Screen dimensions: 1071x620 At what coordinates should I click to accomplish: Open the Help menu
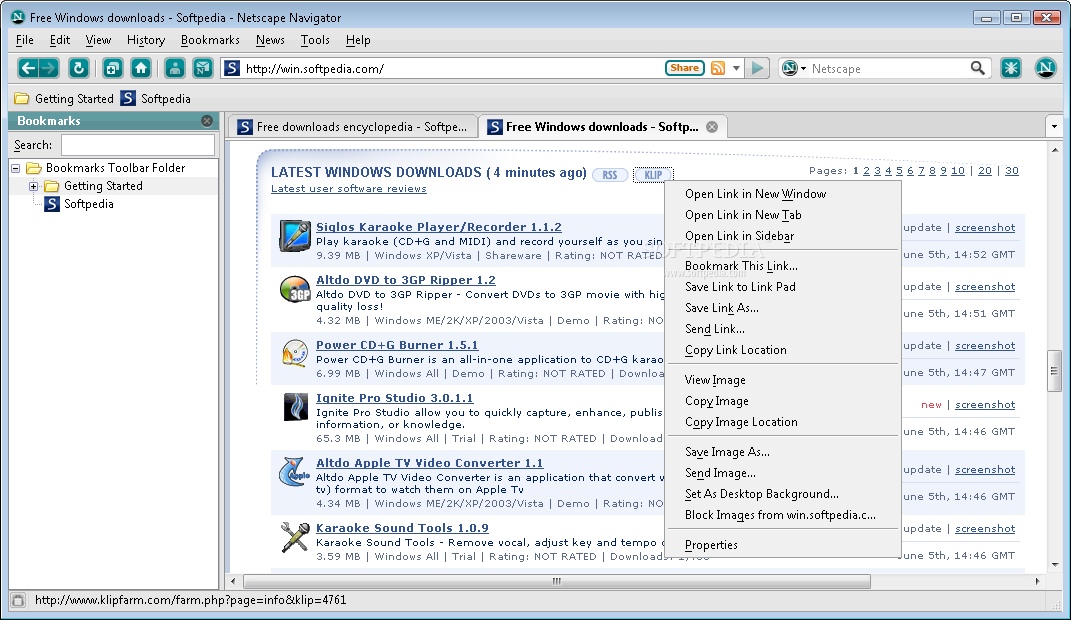pos(358,40)
